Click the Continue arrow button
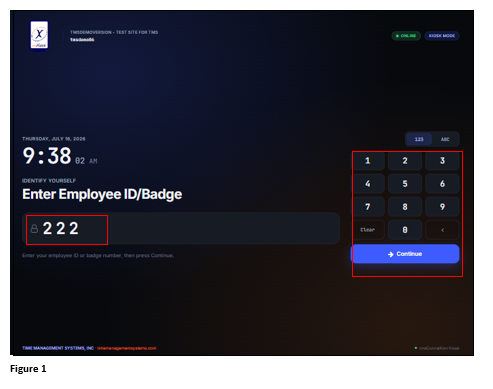Screen dimensions: 493x389 [405, 254]
